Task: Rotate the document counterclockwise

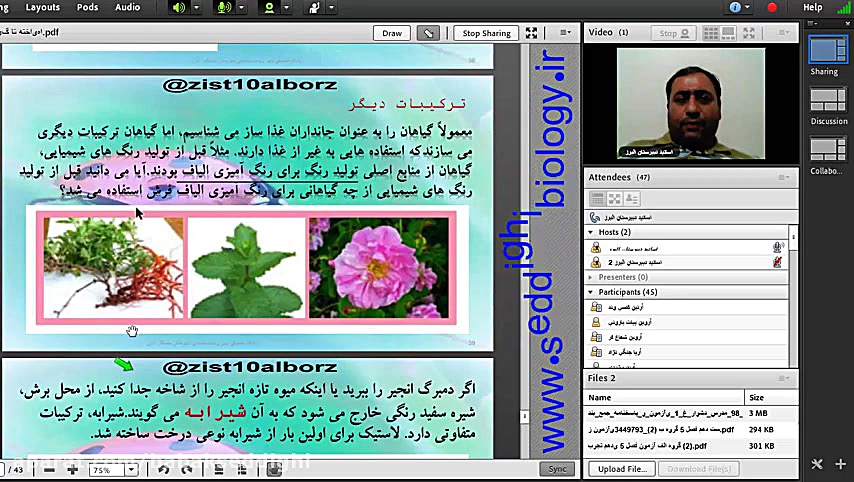Action: pos(163,470)
